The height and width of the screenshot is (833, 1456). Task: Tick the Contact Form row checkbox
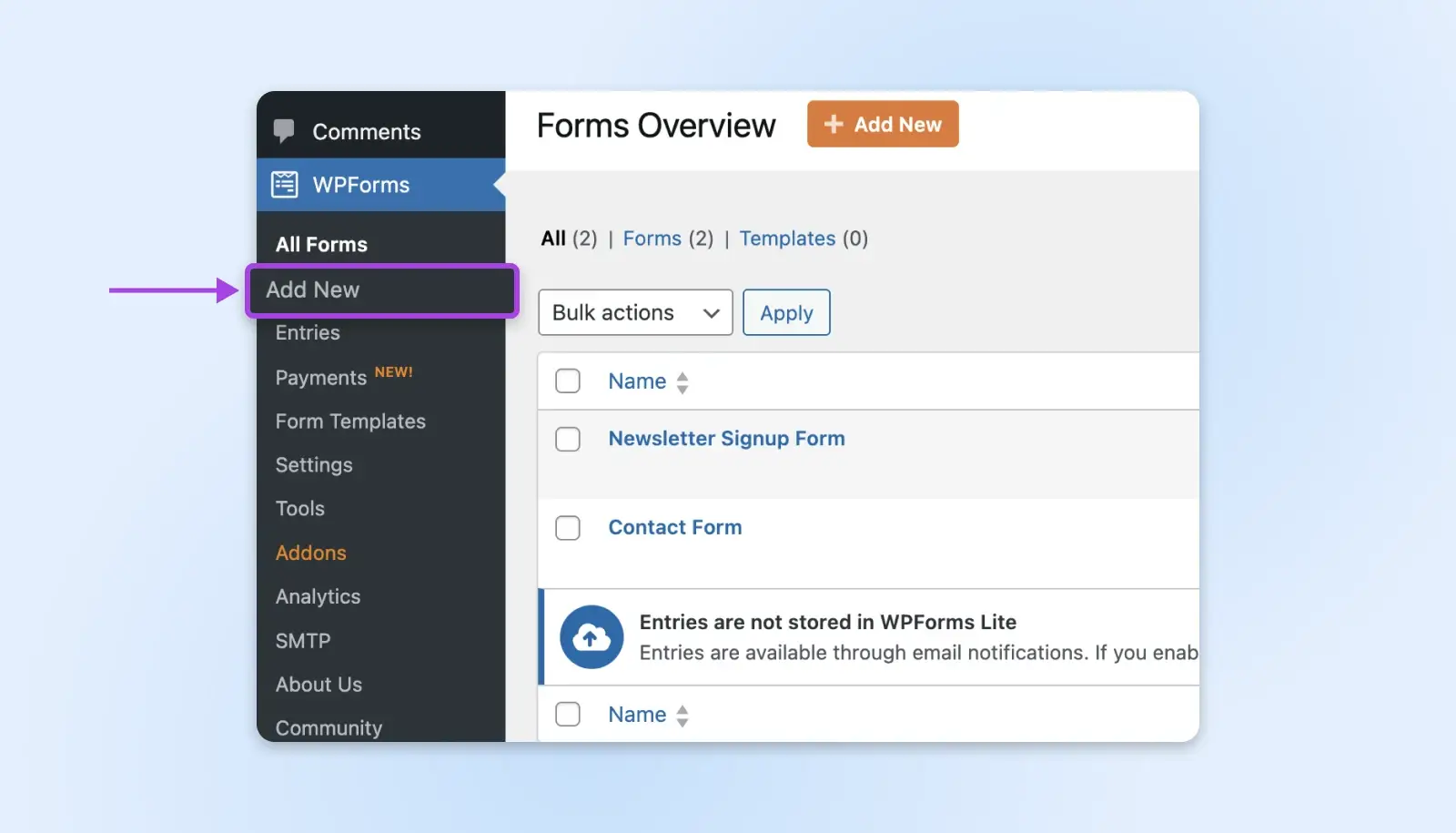[568, 528]
